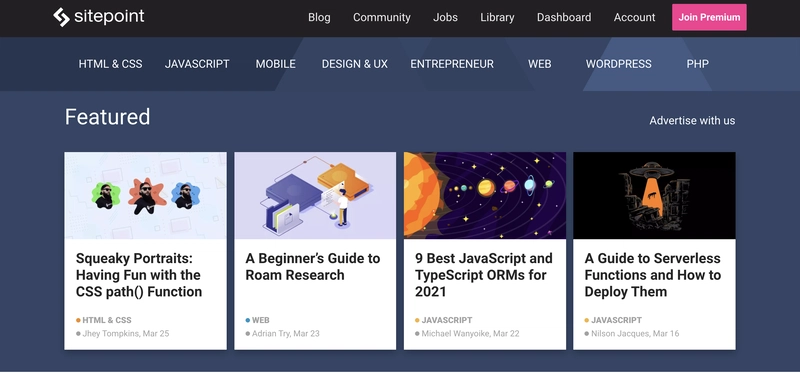Click author Michael Wanyoike, Mar 22
Screen dimensions: 800x373
click(x=470, y=334)
